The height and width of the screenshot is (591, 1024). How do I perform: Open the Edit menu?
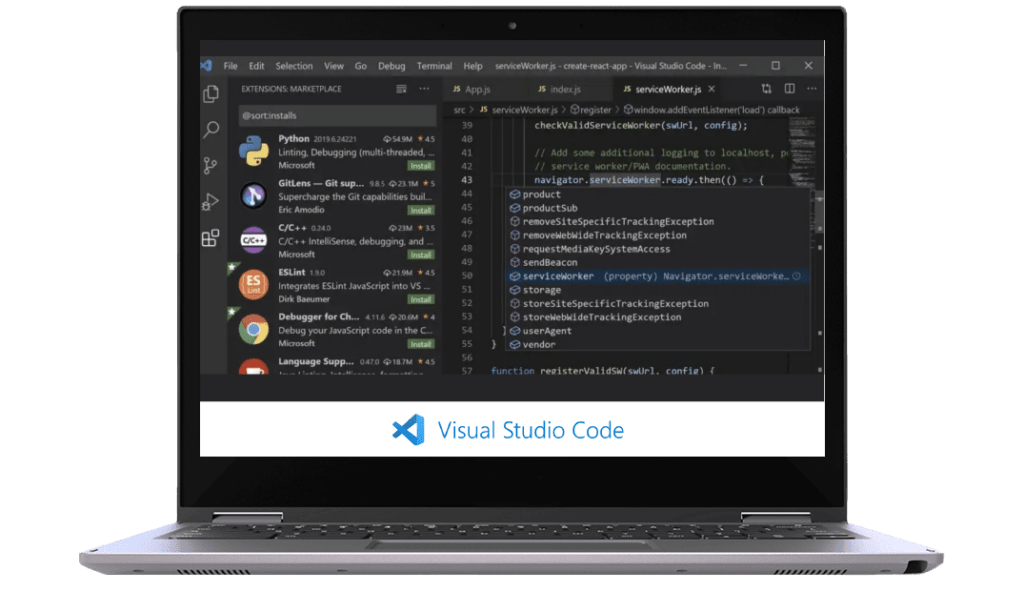tap(257, 66)
